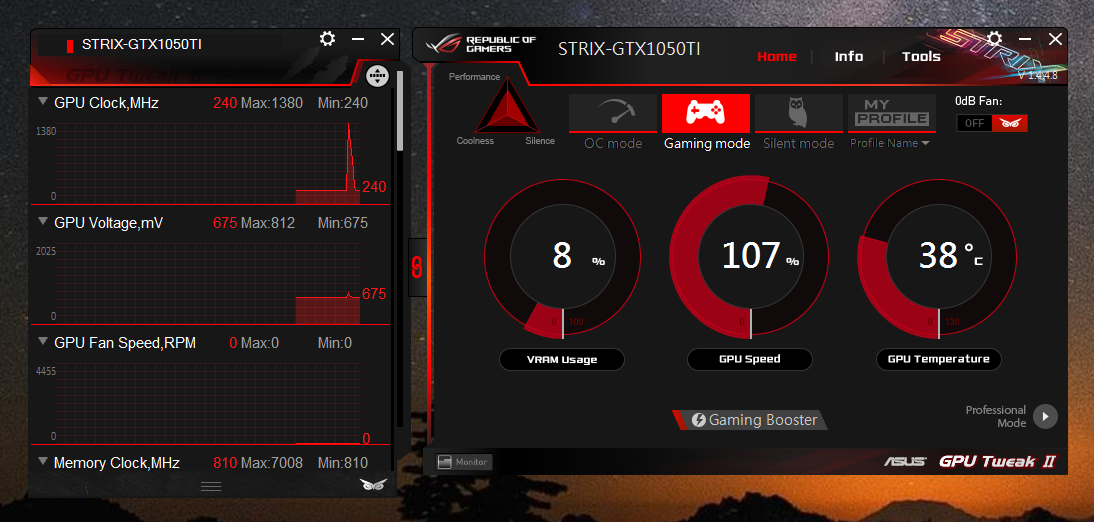The height and width of the screenshot is (522, 1094).
Task: Switch to the Tools tab
Action: 921,57
